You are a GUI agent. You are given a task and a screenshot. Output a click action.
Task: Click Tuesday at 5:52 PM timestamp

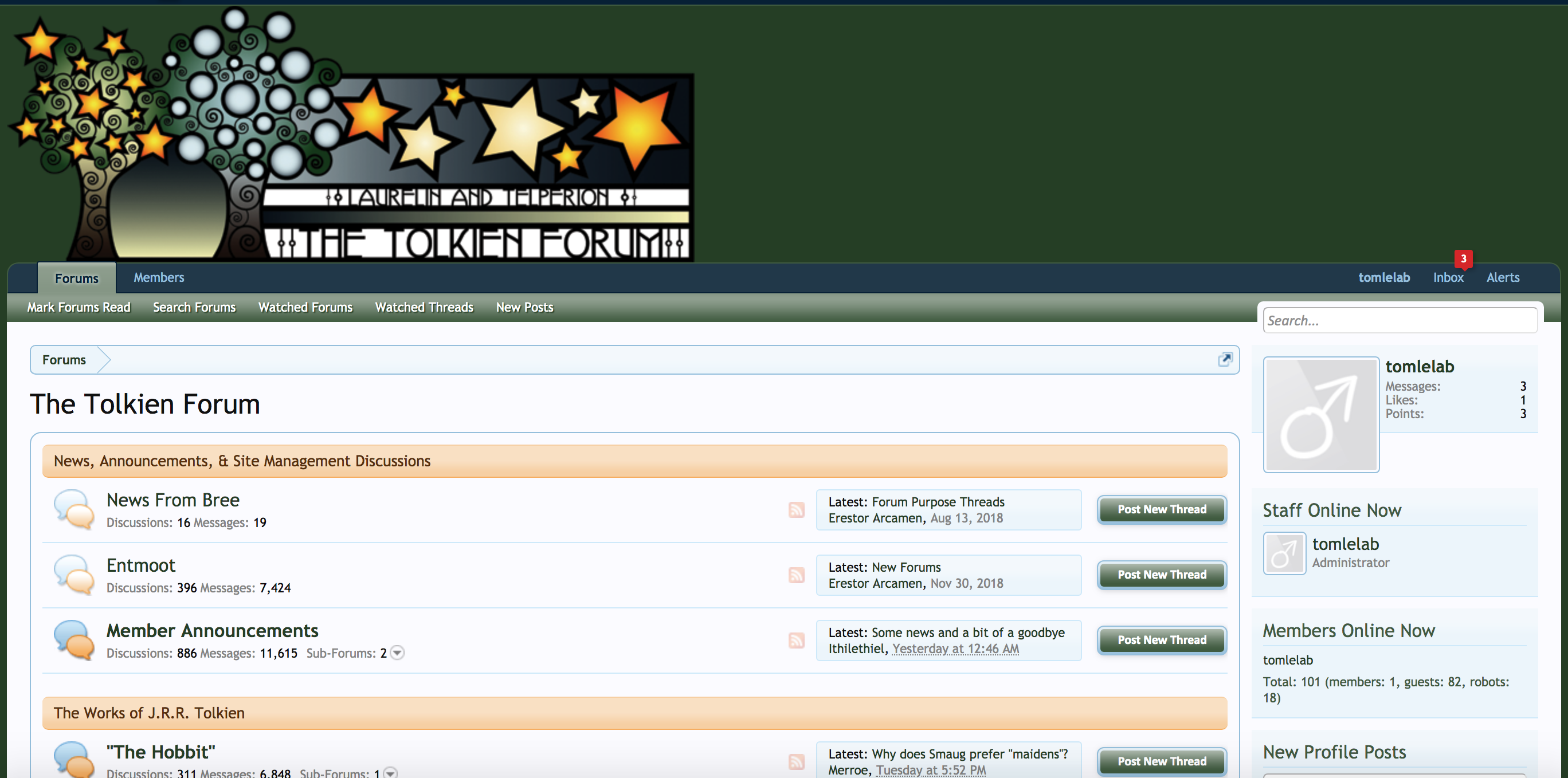click(x=931, y=770)
